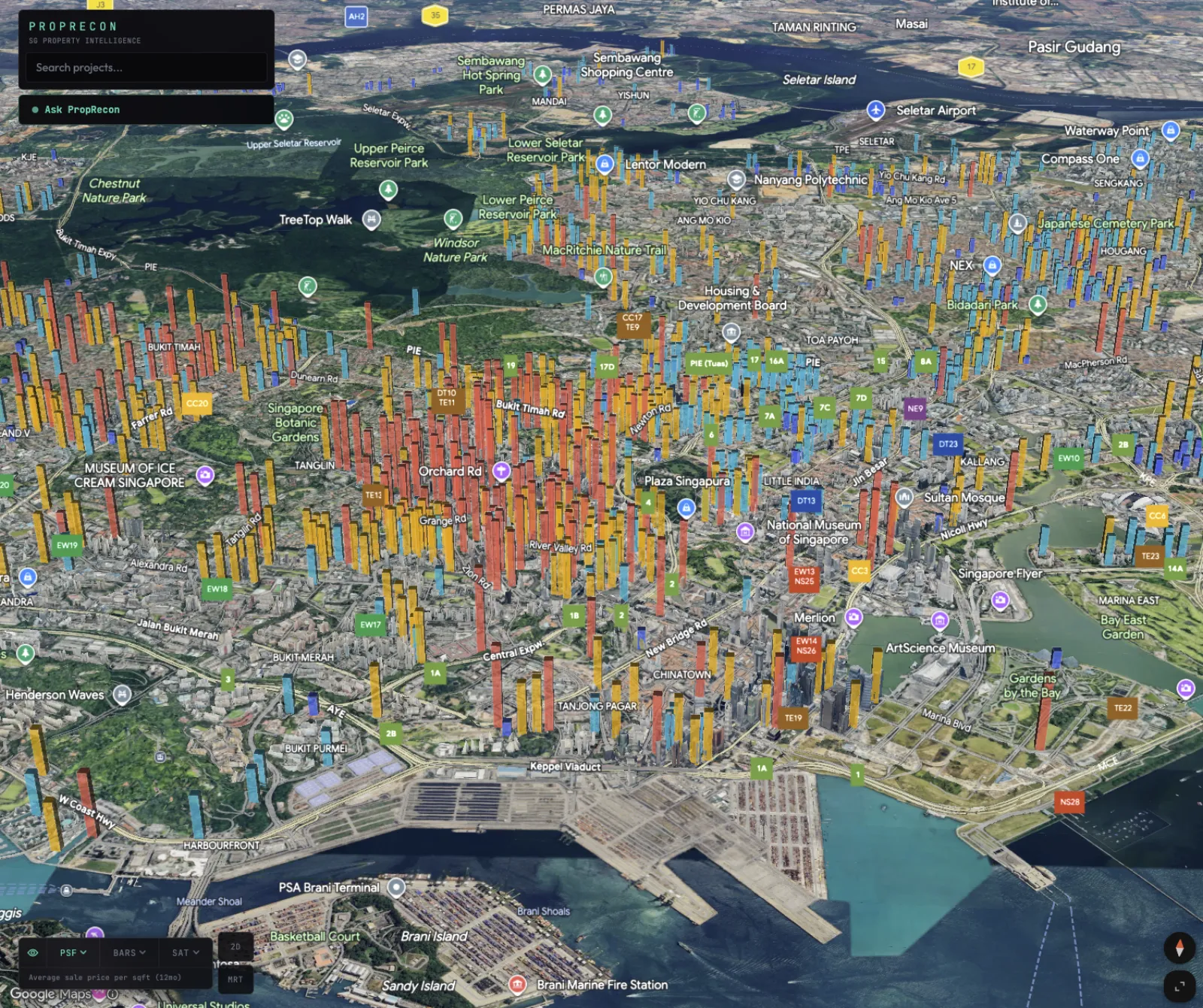Reset map orientation with the compass
Screen dimensions: 1203x1008
(1179, 948)
